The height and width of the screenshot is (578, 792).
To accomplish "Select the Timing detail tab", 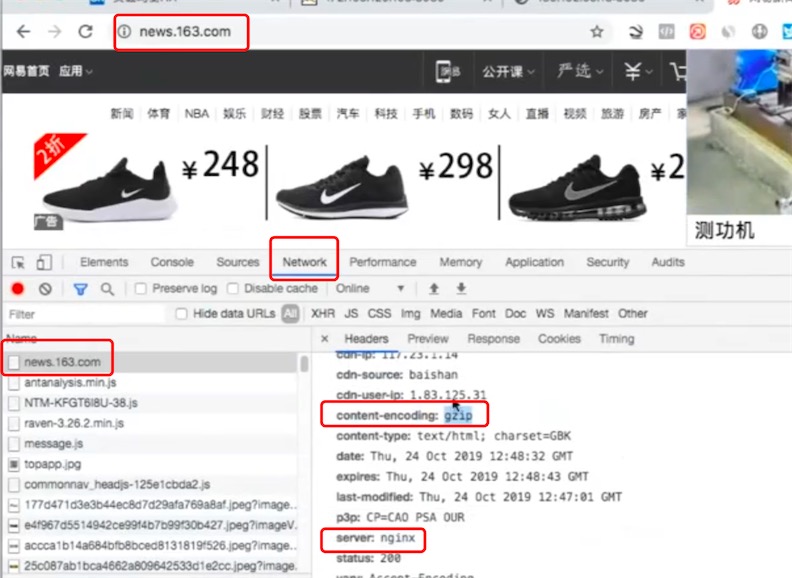I will pos(616,339).
